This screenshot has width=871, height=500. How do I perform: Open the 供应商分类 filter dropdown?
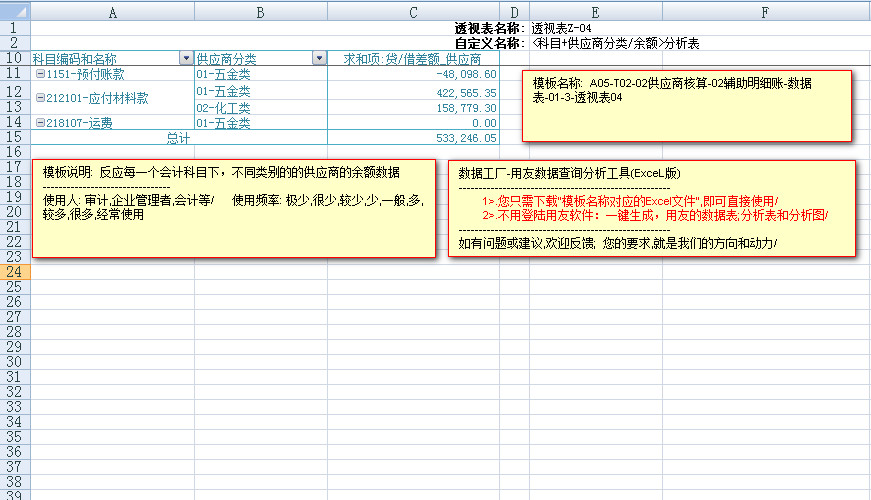tap(319, 59)
